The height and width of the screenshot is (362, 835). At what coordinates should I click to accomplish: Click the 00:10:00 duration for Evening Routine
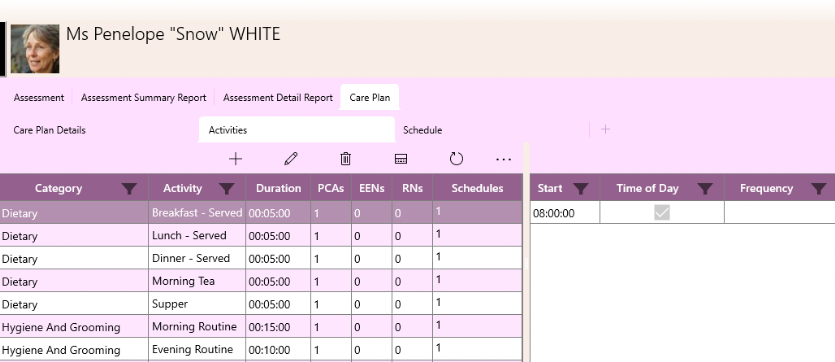278,350
